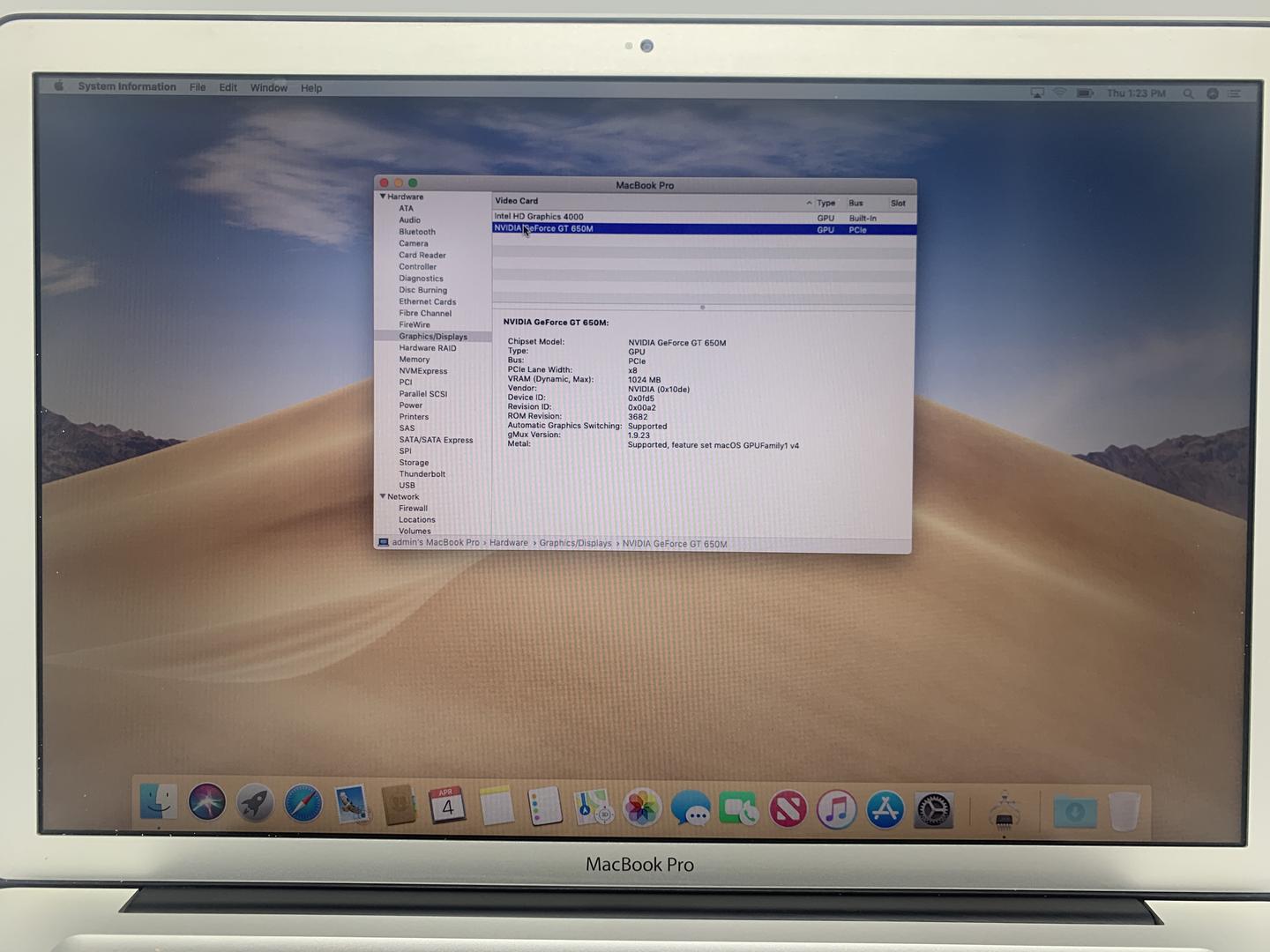
Task: Sort by Video Card column header
Action: (x=653, y=202)
